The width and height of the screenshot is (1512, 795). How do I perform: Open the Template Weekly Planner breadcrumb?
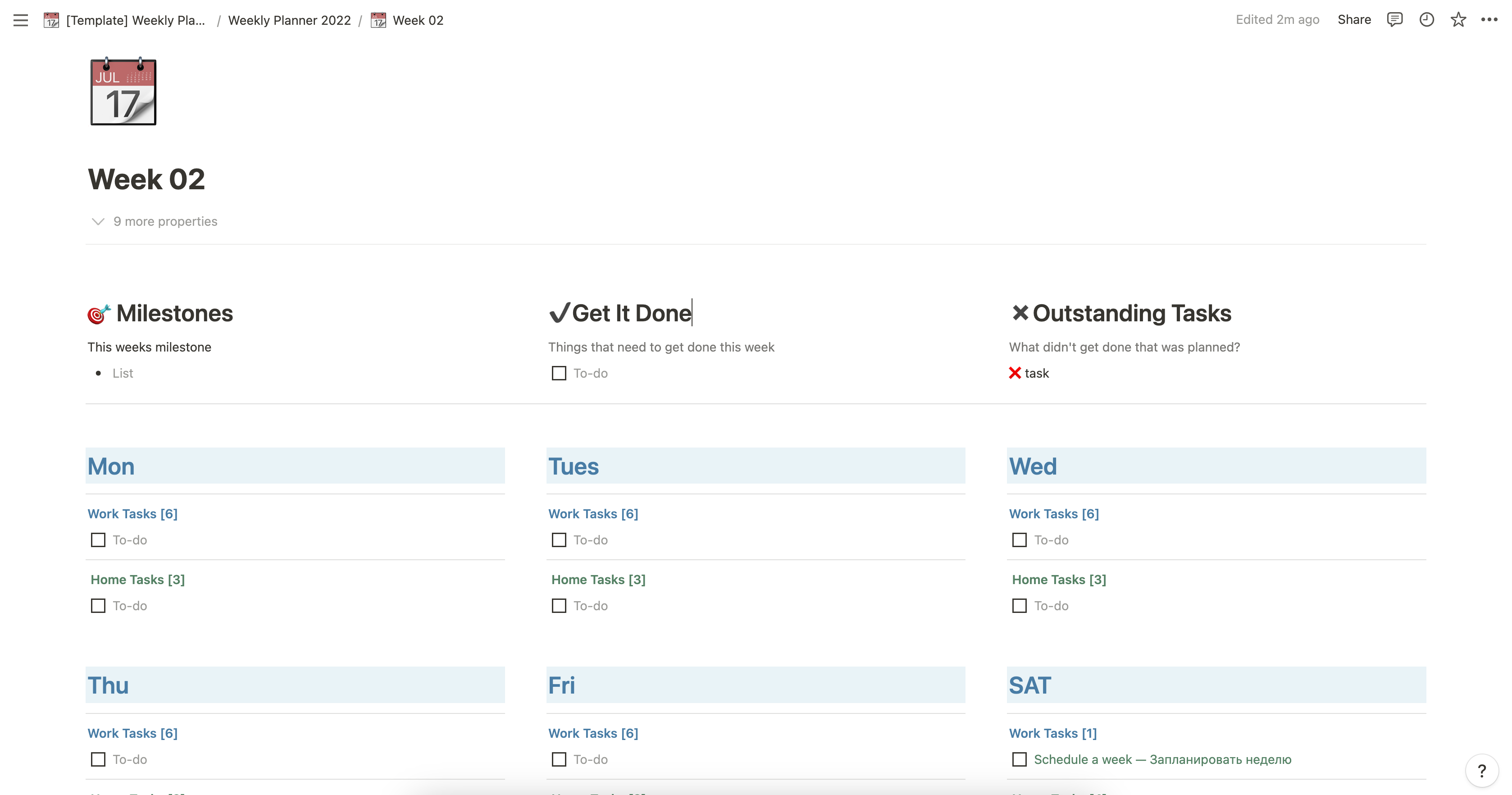tap(135, 21)
